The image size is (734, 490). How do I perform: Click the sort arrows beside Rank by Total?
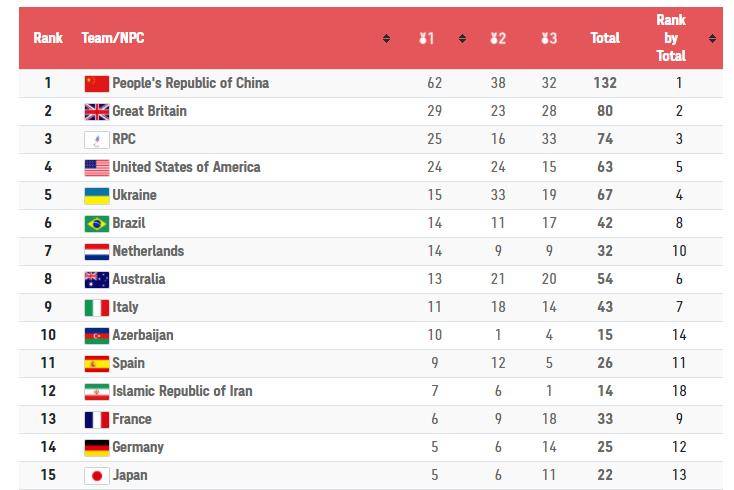712,38
